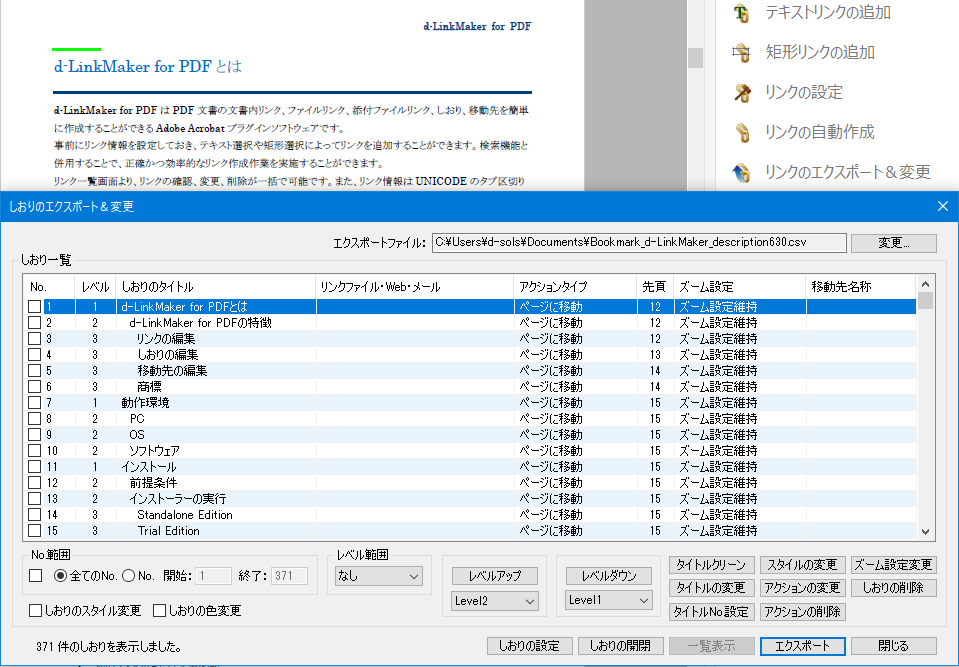This screenshot has width=959, height=667.
Task: Click the テキストリンクの追加 label in side panel
Action: coord(828,13)
